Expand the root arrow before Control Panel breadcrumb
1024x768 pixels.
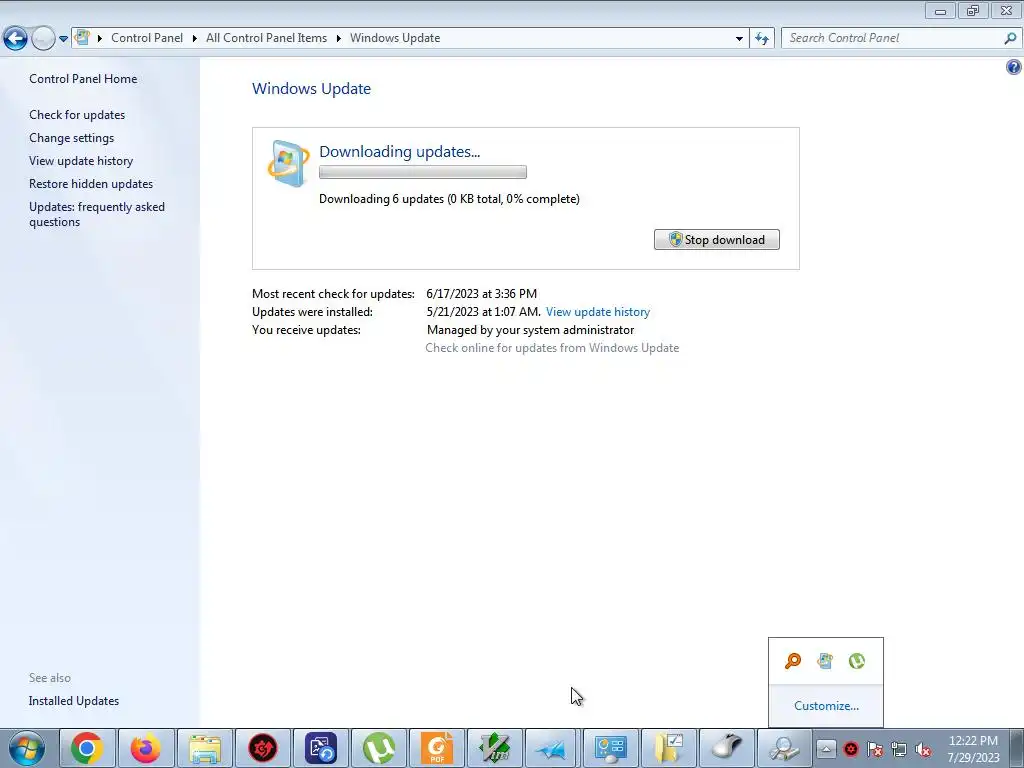(100, 38)
